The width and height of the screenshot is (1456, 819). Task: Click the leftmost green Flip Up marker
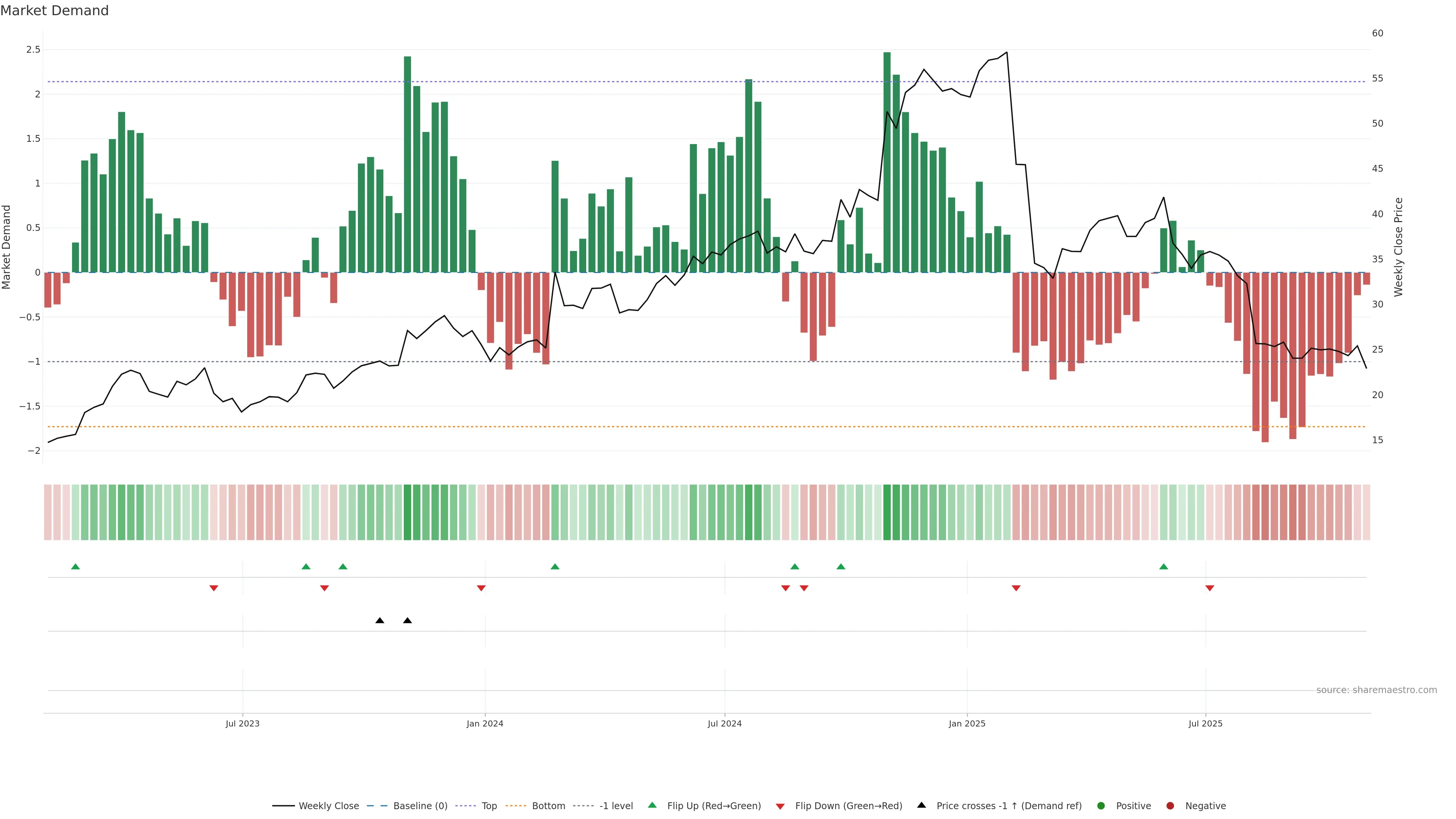(x=76, y=567)
